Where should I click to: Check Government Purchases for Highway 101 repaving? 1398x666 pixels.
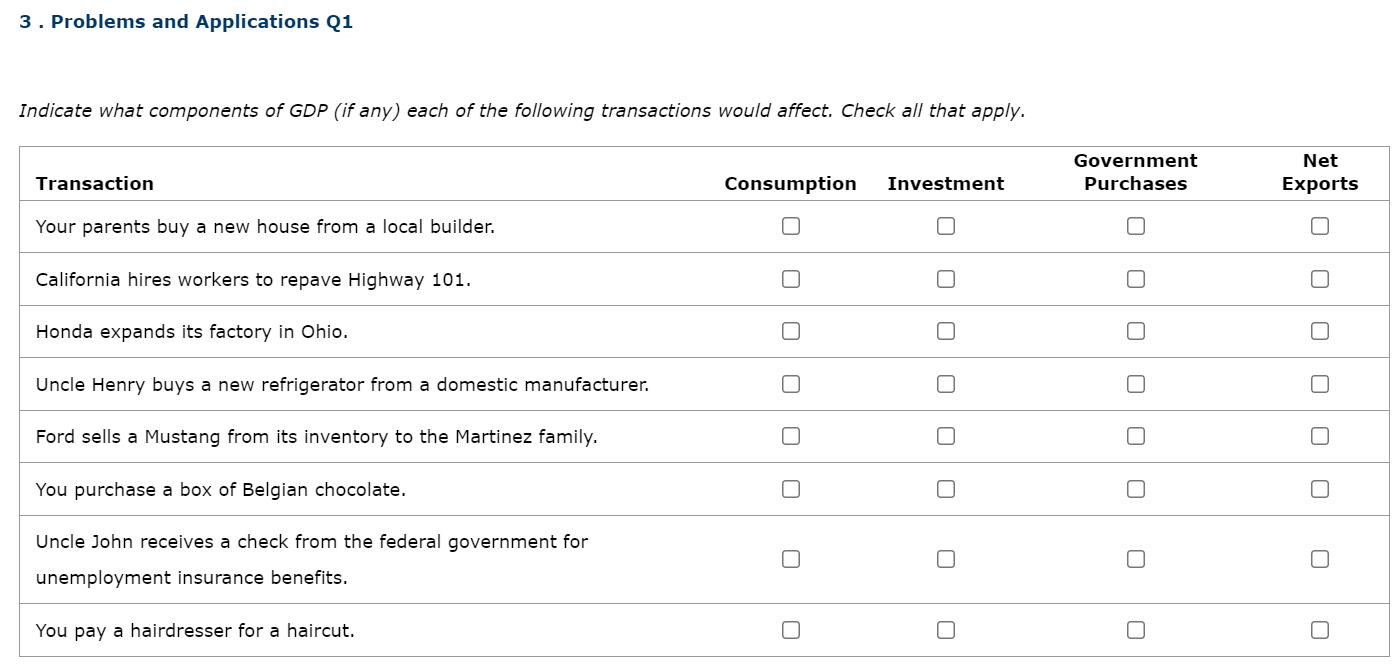pyautogui.click(x=1136, y=279)
